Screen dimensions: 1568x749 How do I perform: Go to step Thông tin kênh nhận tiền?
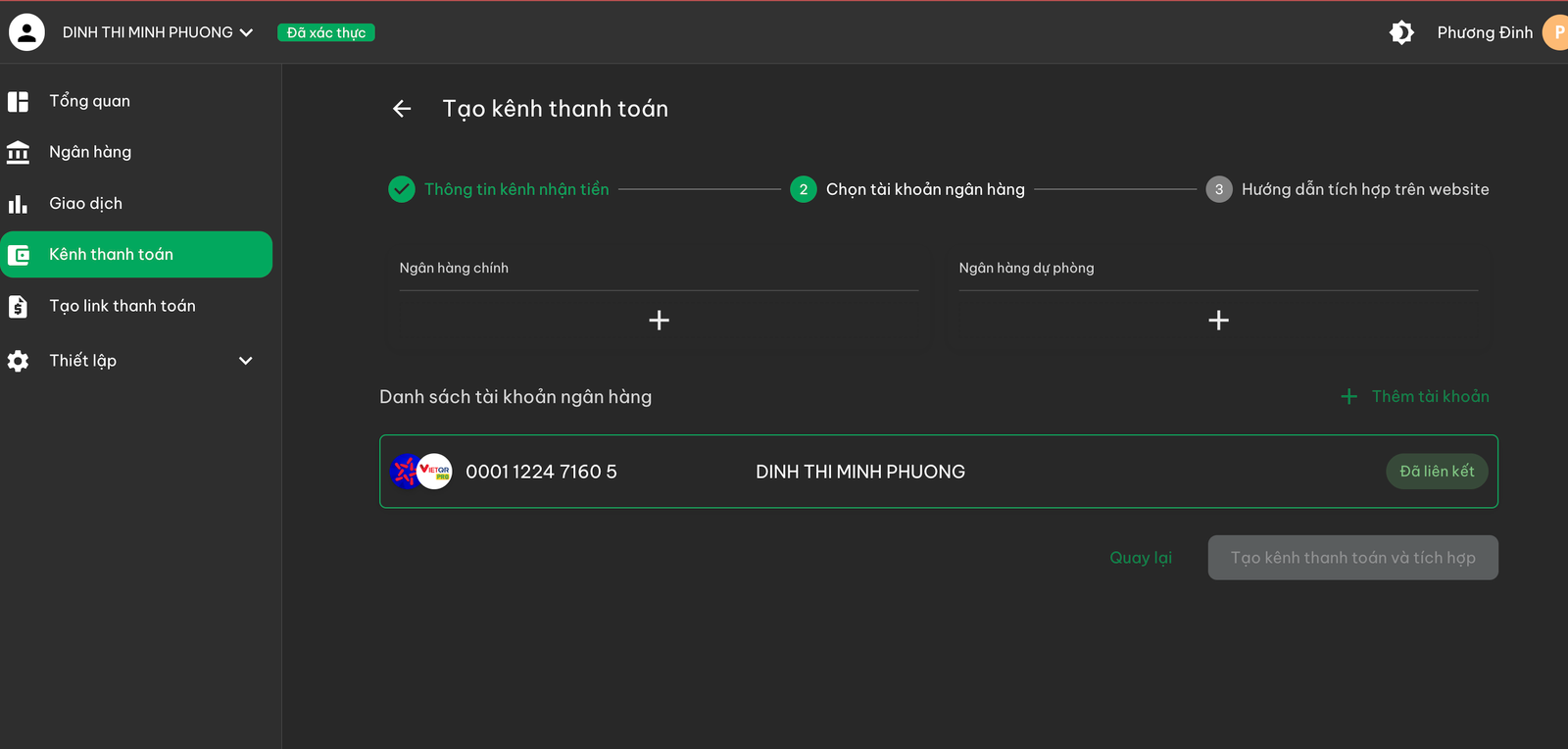[x=516, y=189]
